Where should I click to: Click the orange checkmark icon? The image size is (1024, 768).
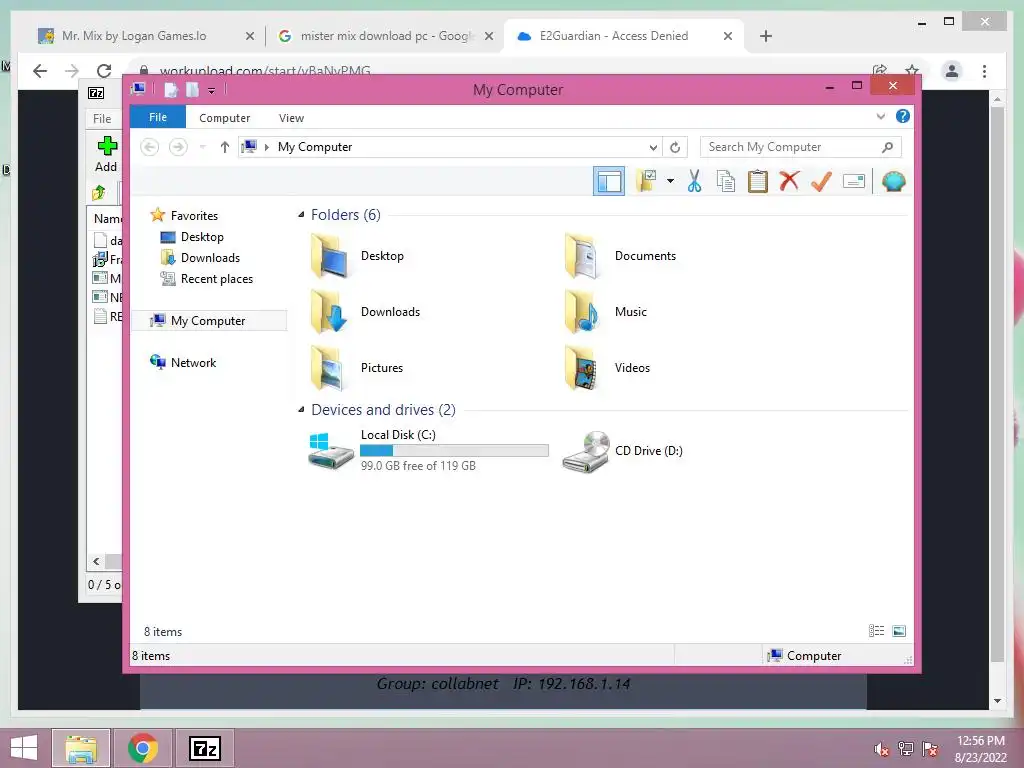pyautogui.click(x=821, y=181)
